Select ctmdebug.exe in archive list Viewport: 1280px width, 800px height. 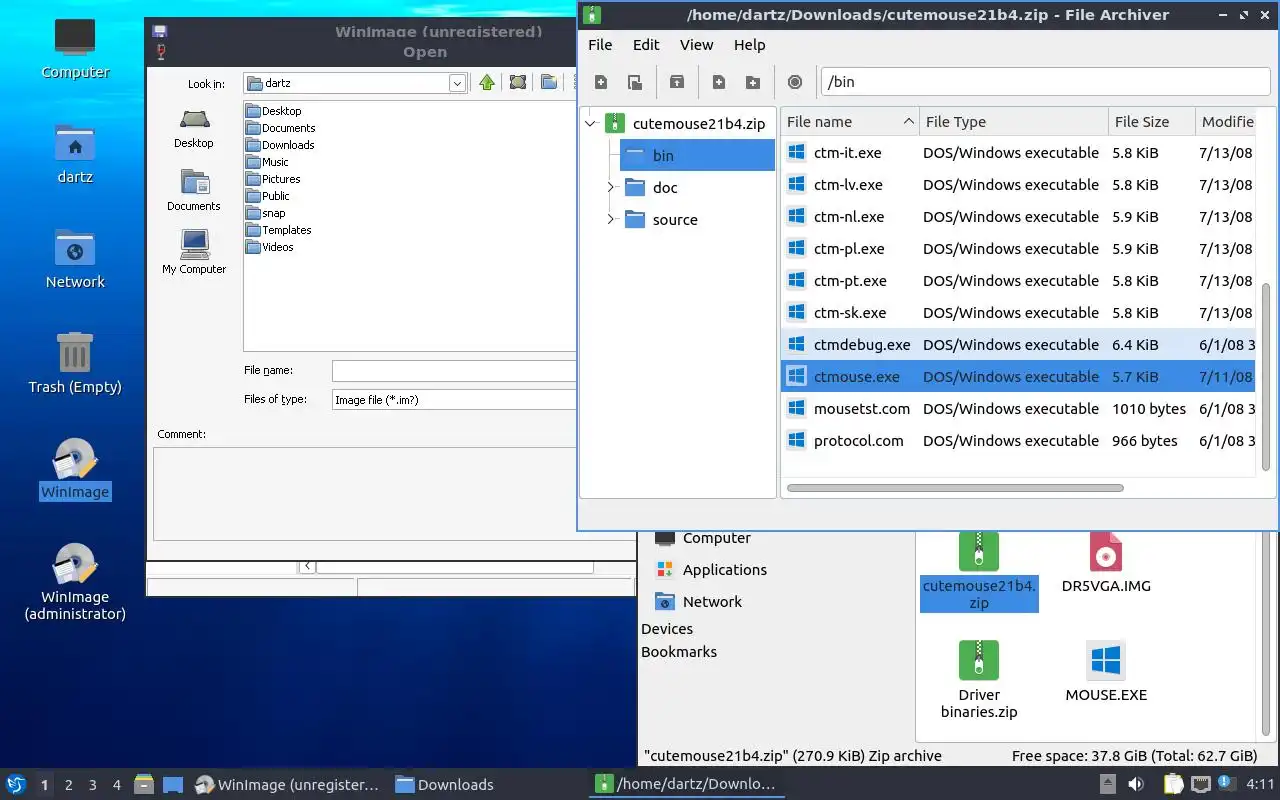coord(1018,345)
